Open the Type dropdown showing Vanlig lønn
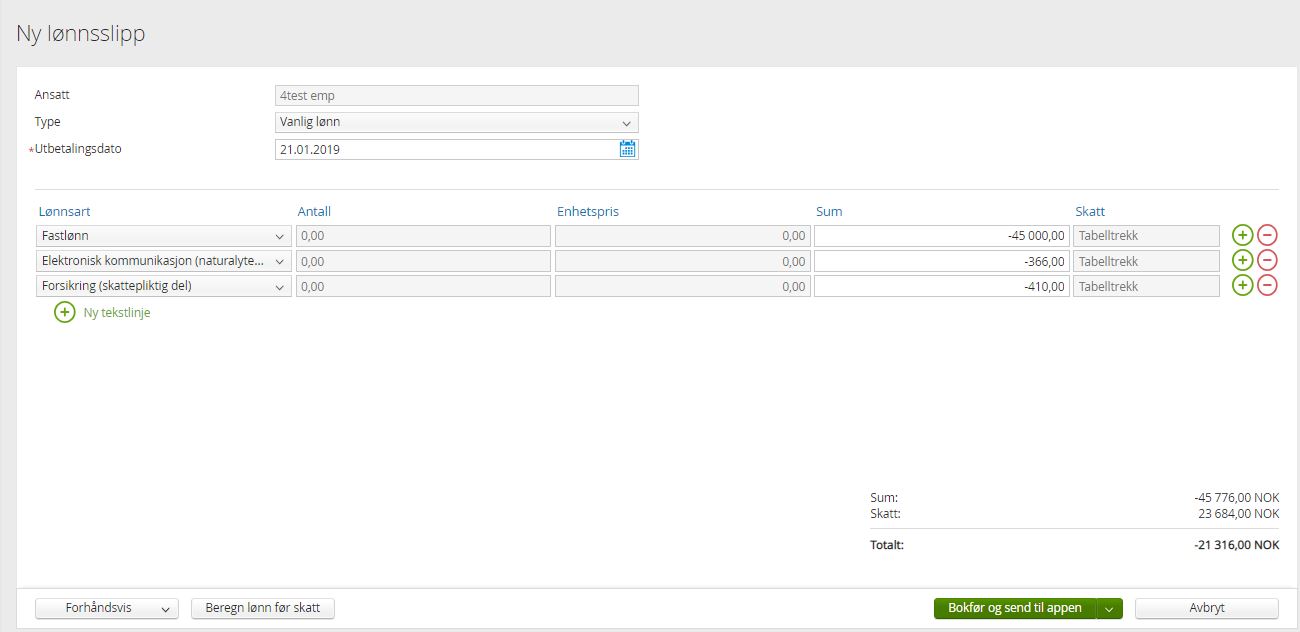 (x=456, y=123)
